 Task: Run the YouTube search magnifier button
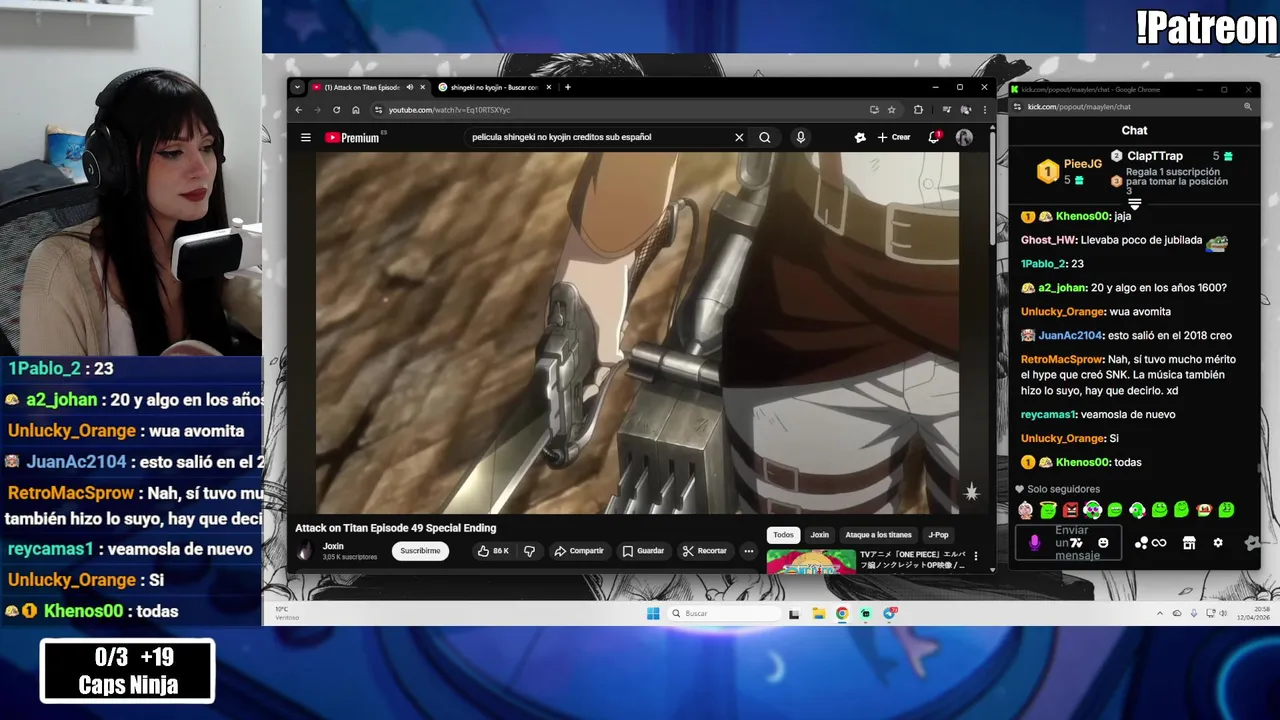pyautogui.click(x=765, y=137)
